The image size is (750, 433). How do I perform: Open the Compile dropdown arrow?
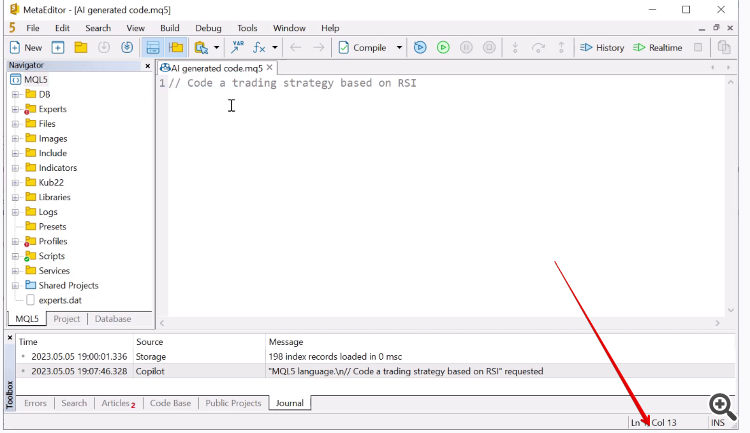pos(399,47)
